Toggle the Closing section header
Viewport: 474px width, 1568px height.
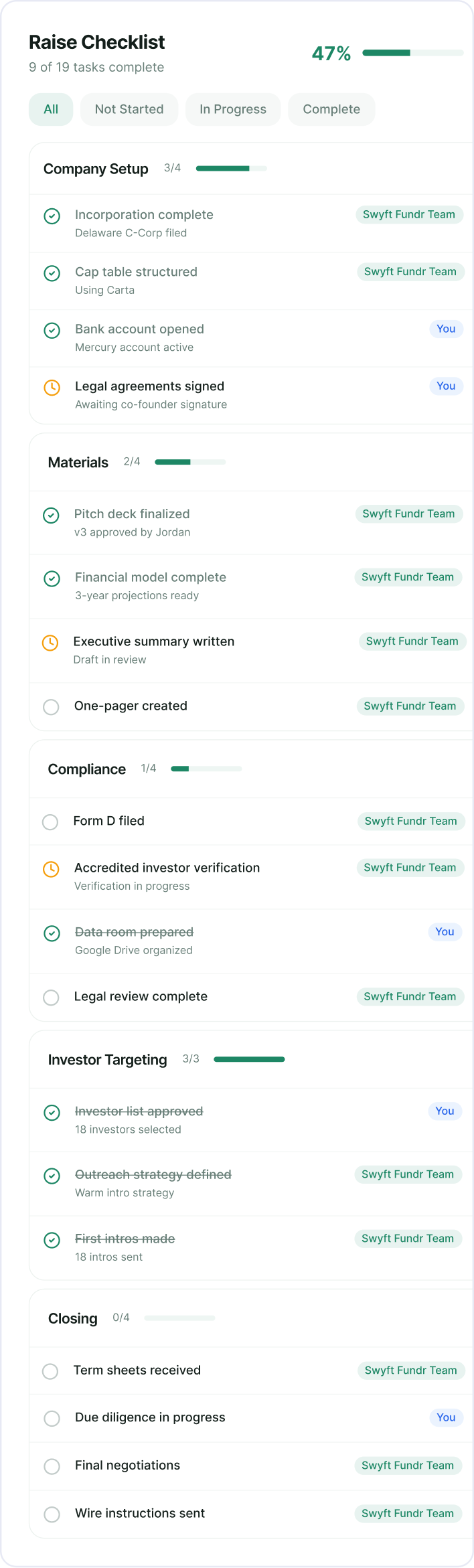(x=72, y=1318)
